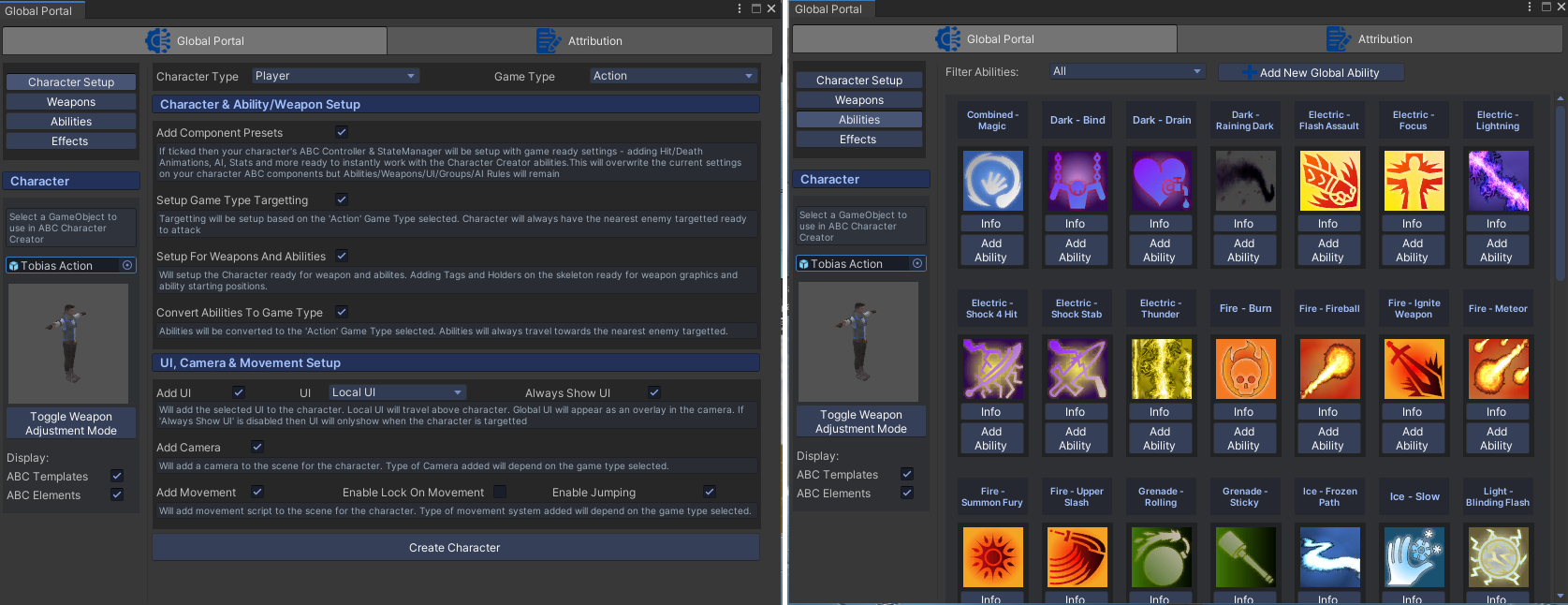Click Add Ability under Fire Fireball
Image resolution: width=1568 pixels, height=605 pixels.
coord(1328,438)
